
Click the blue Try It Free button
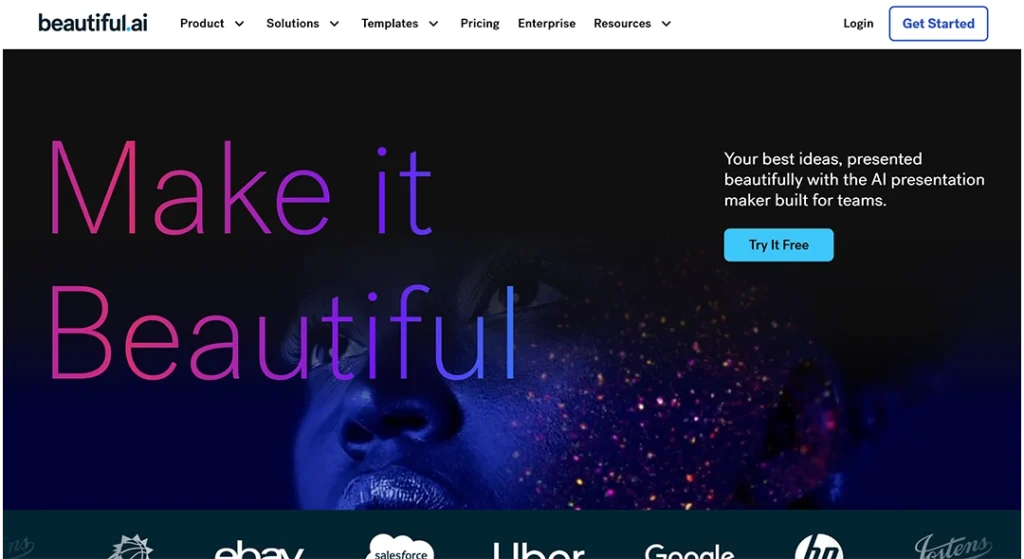pos(778,245)
